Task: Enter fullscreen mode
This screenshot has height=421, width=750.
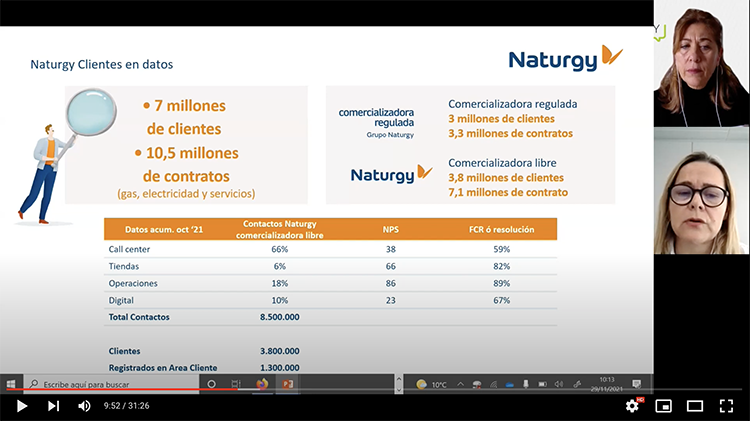Action: (726, 406)
